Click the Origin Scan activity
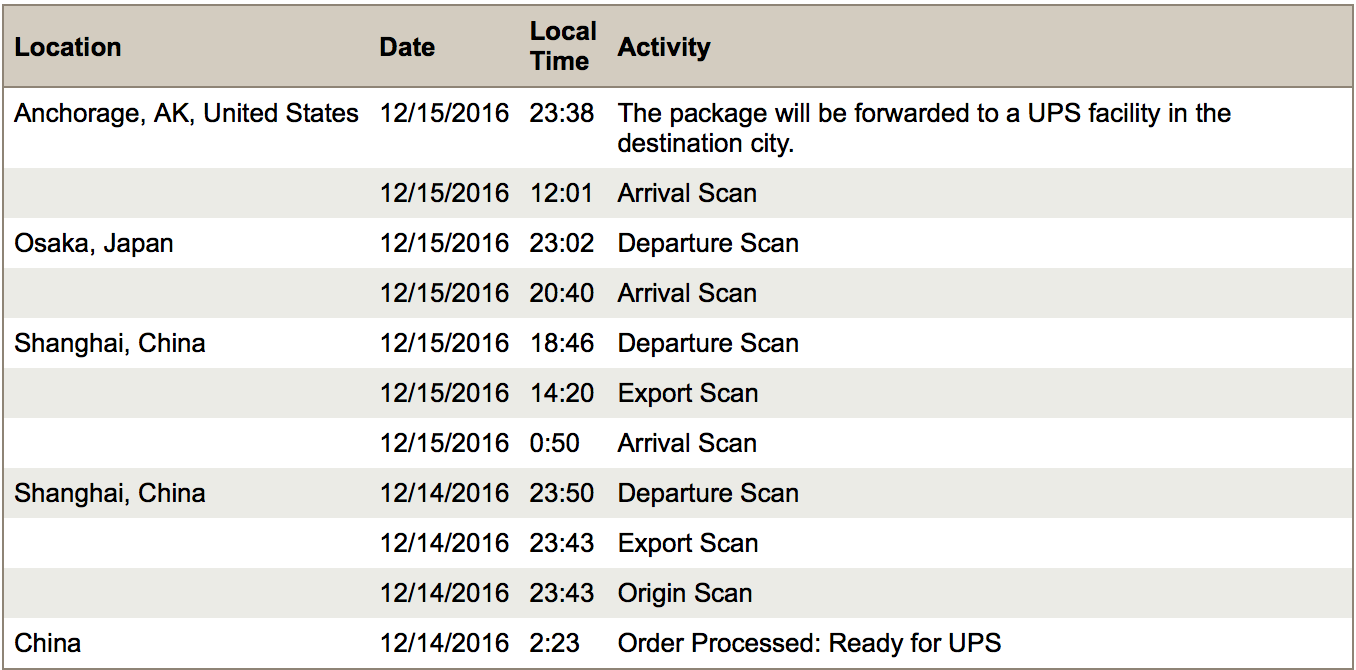Image resolution: width=1356 pixels, height=670 pixels. 685,593
